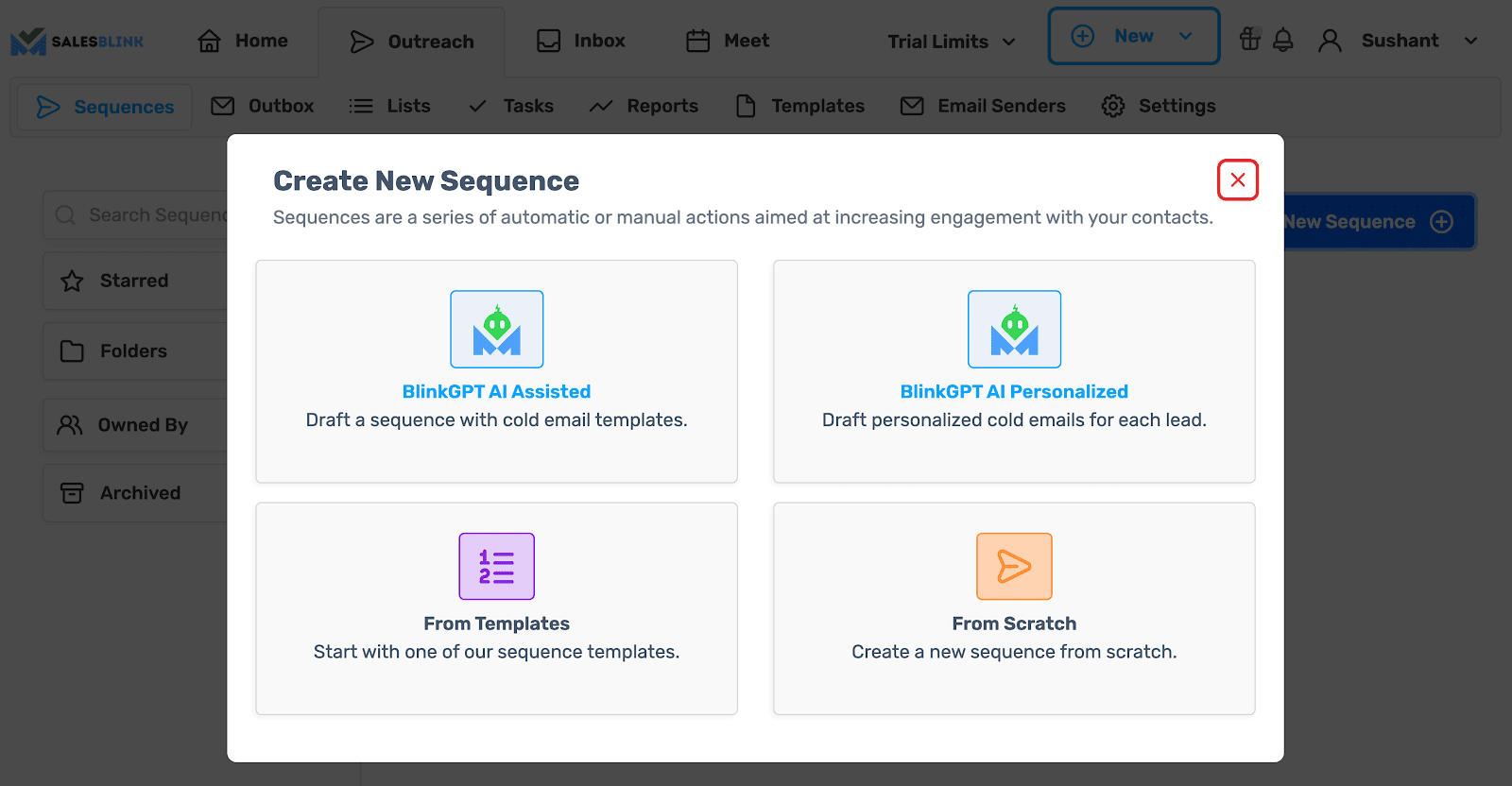This screenshot has width=1512, height=786.
Task: Click the From Templates numbered list icon
Action: click(x=497, y=566)
